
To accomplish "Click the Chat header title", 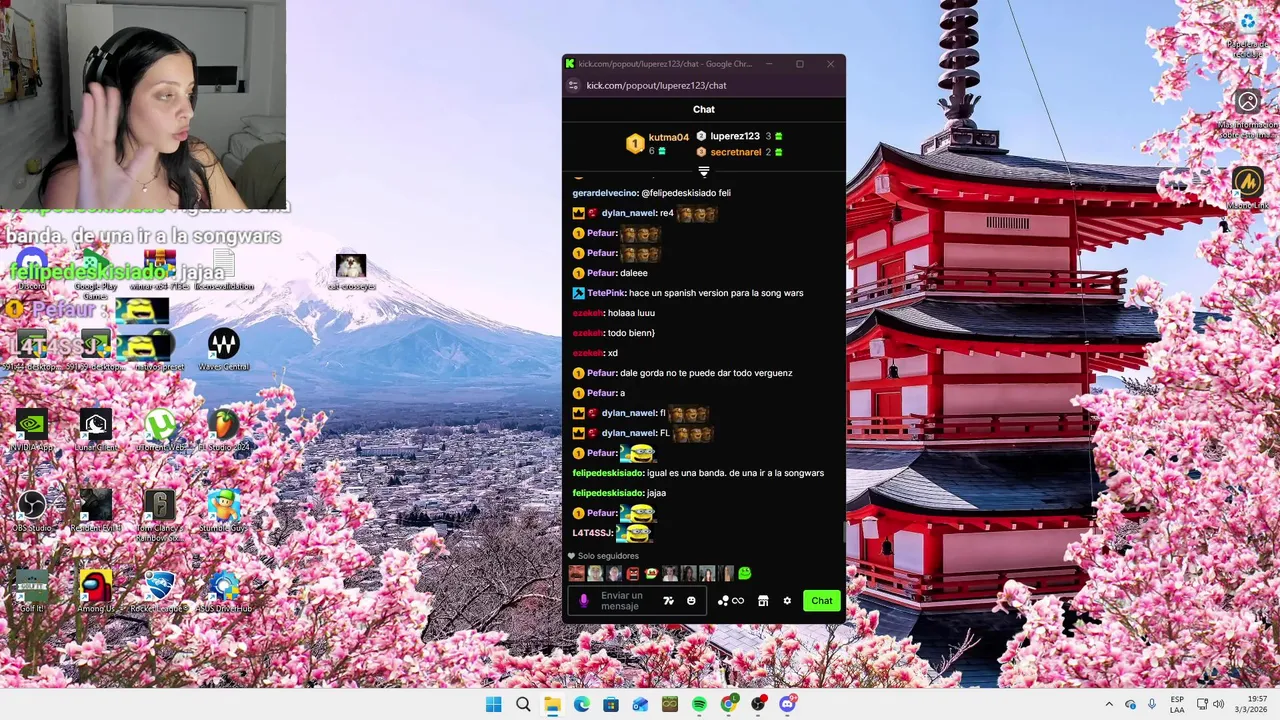I will [704, 109].
